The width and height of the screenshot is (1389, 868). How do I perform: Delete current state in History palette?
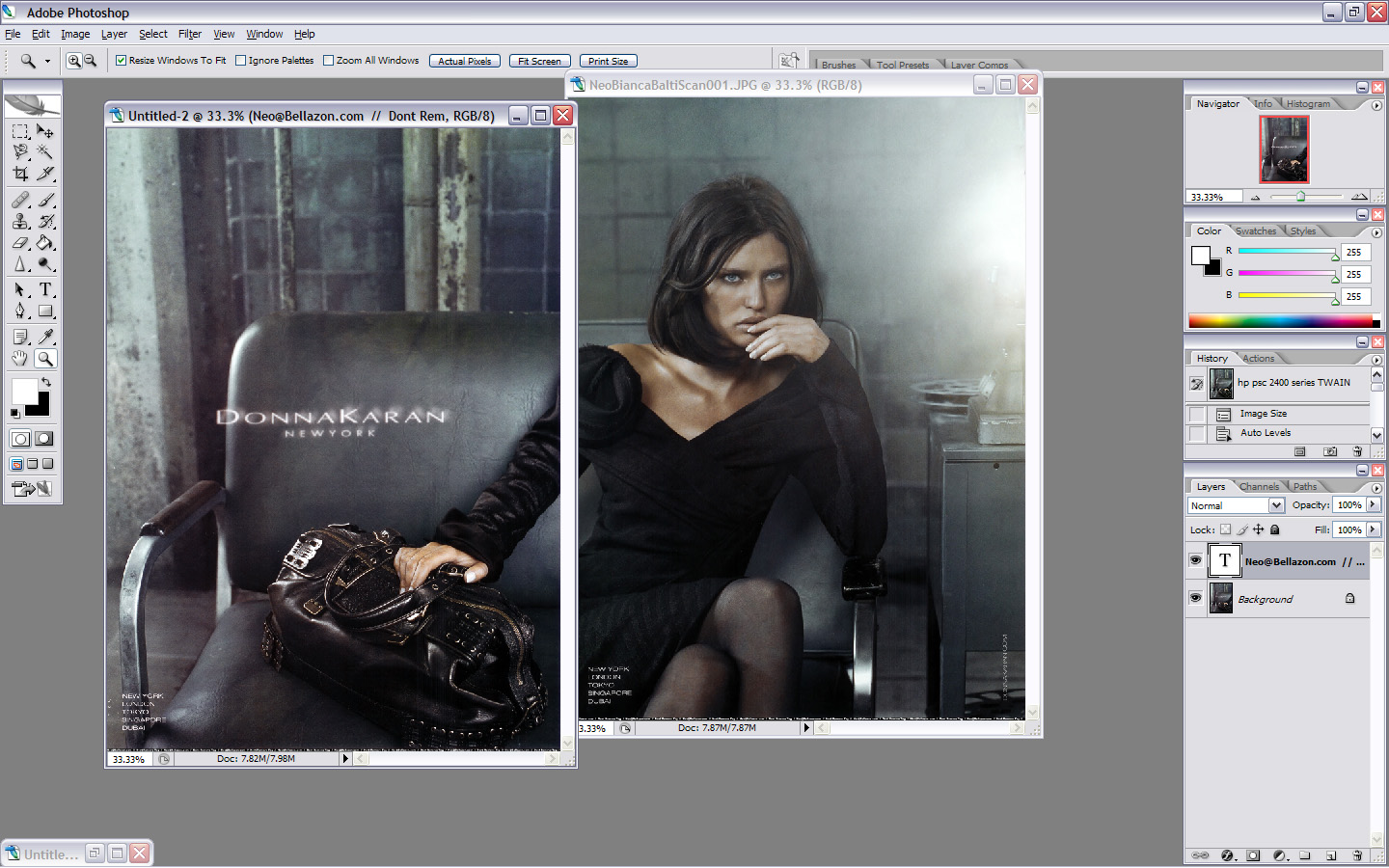tap(1357, 451)
